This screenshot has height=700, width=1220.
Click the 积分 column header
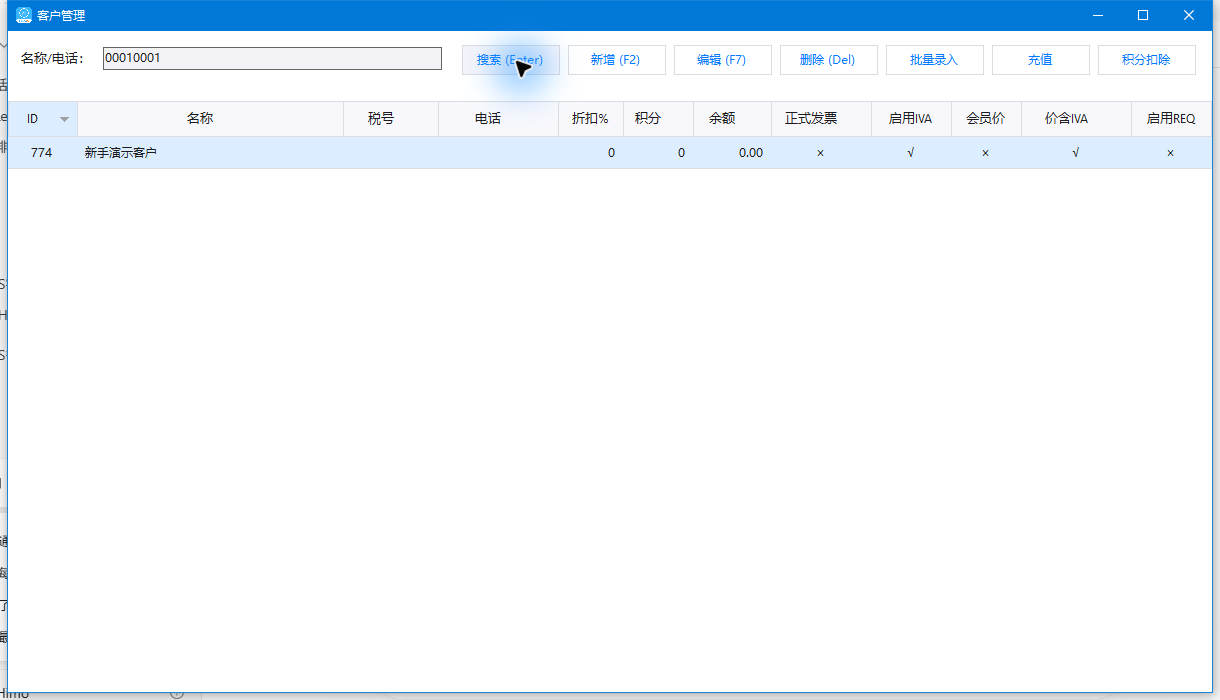[659, 119]
